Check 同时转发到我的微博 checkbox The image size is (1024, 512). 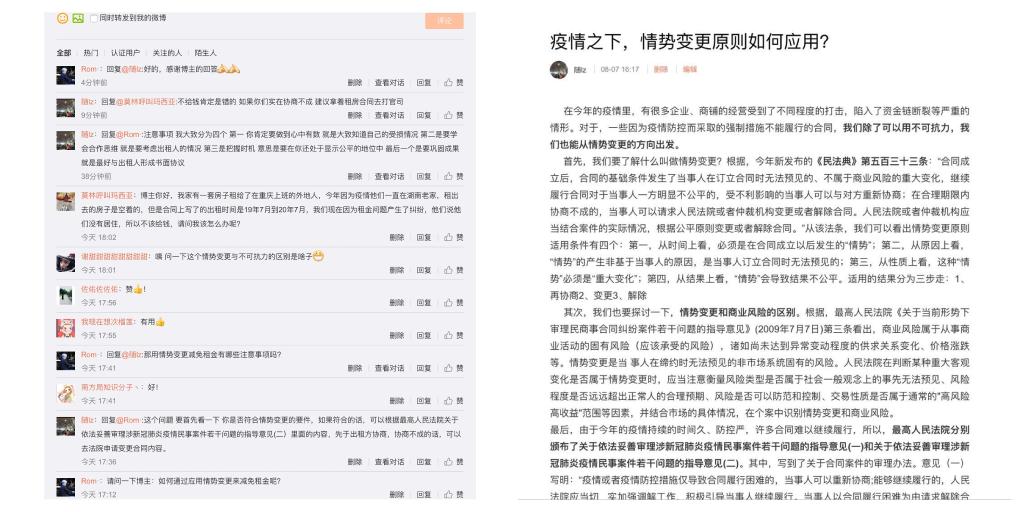coord(93,20)
